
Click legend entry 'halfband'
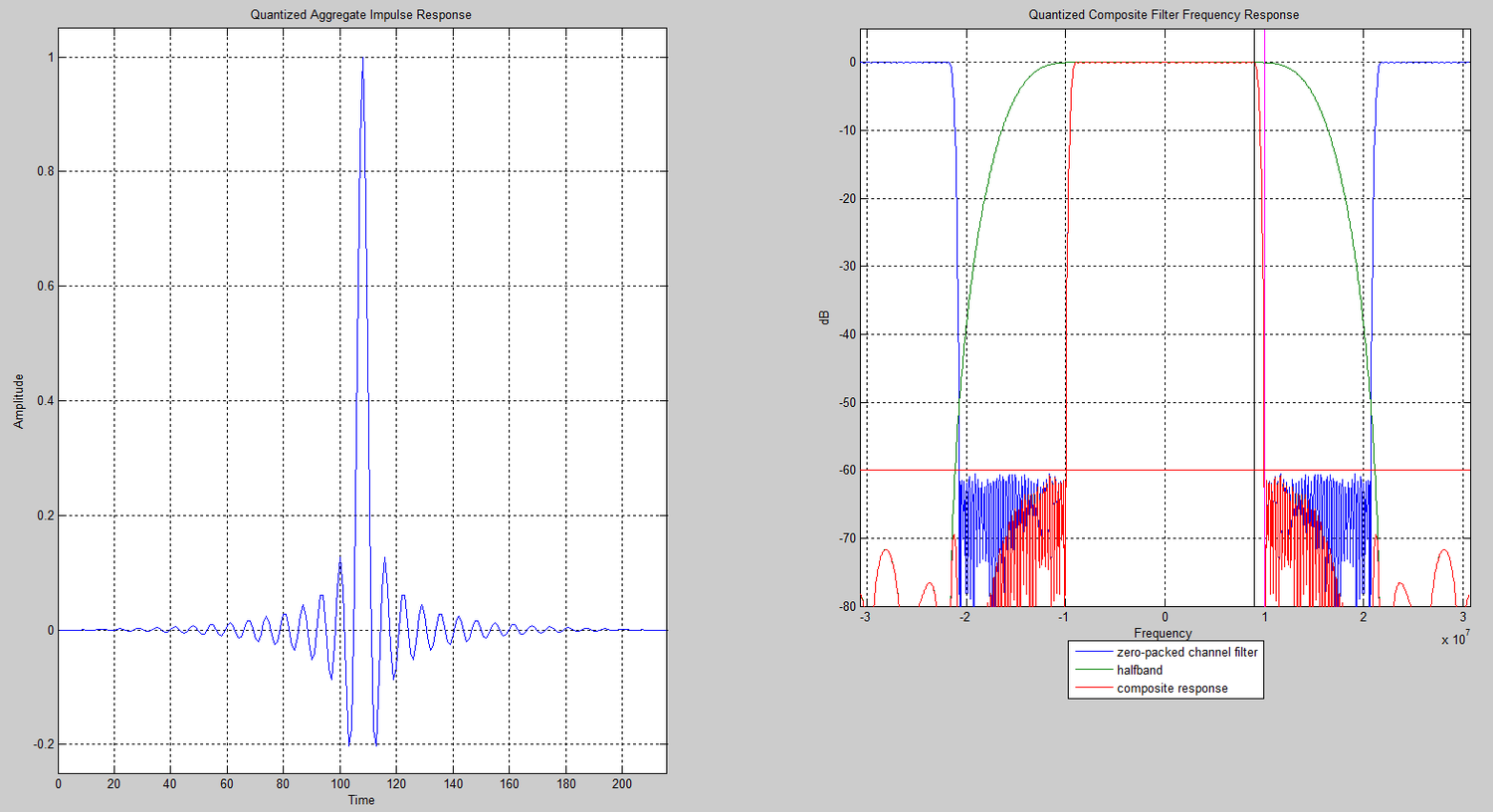1140,670
